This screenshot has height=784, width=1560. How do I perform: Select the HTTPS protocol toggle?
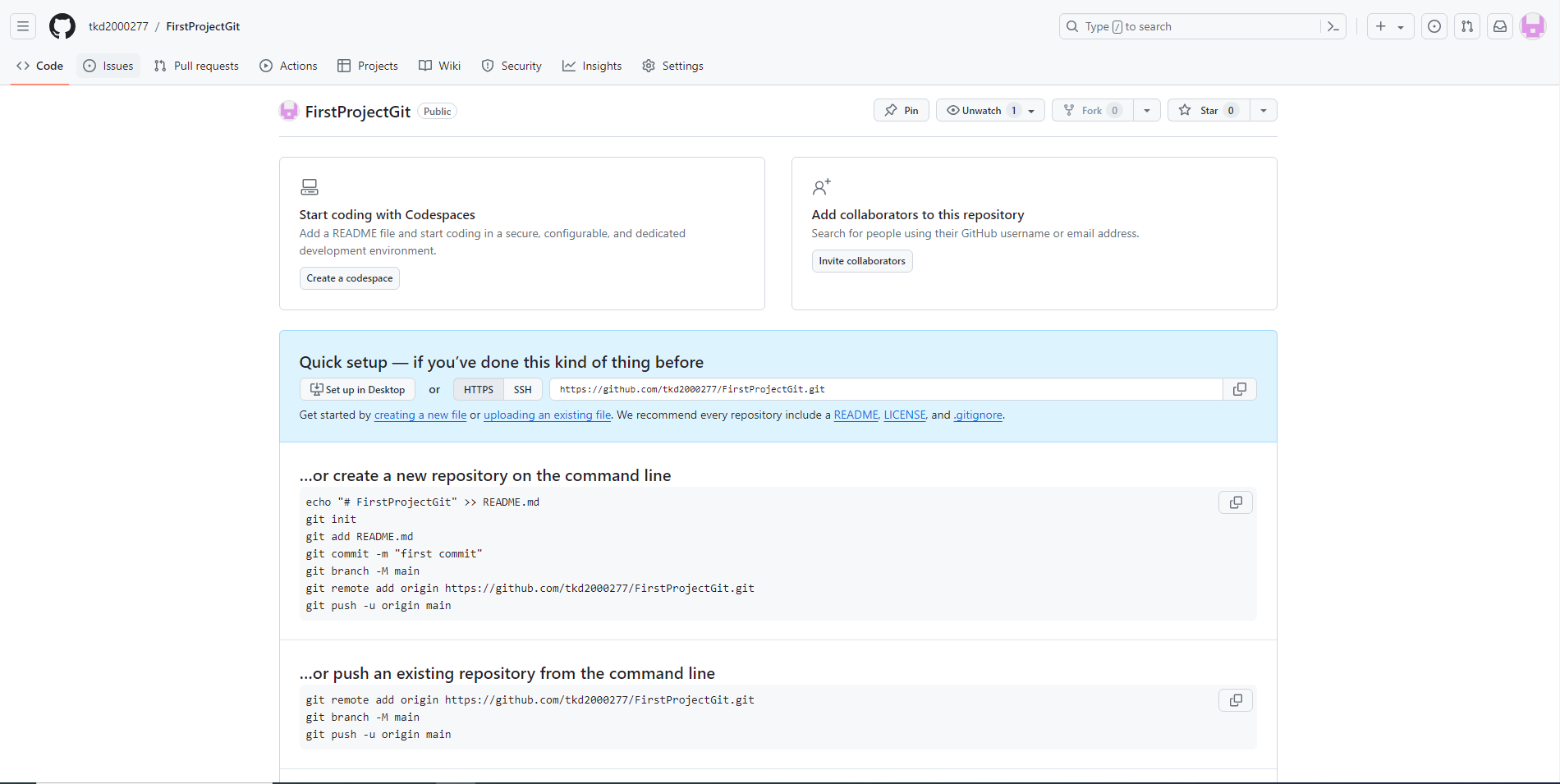click(x=478, y=390)
